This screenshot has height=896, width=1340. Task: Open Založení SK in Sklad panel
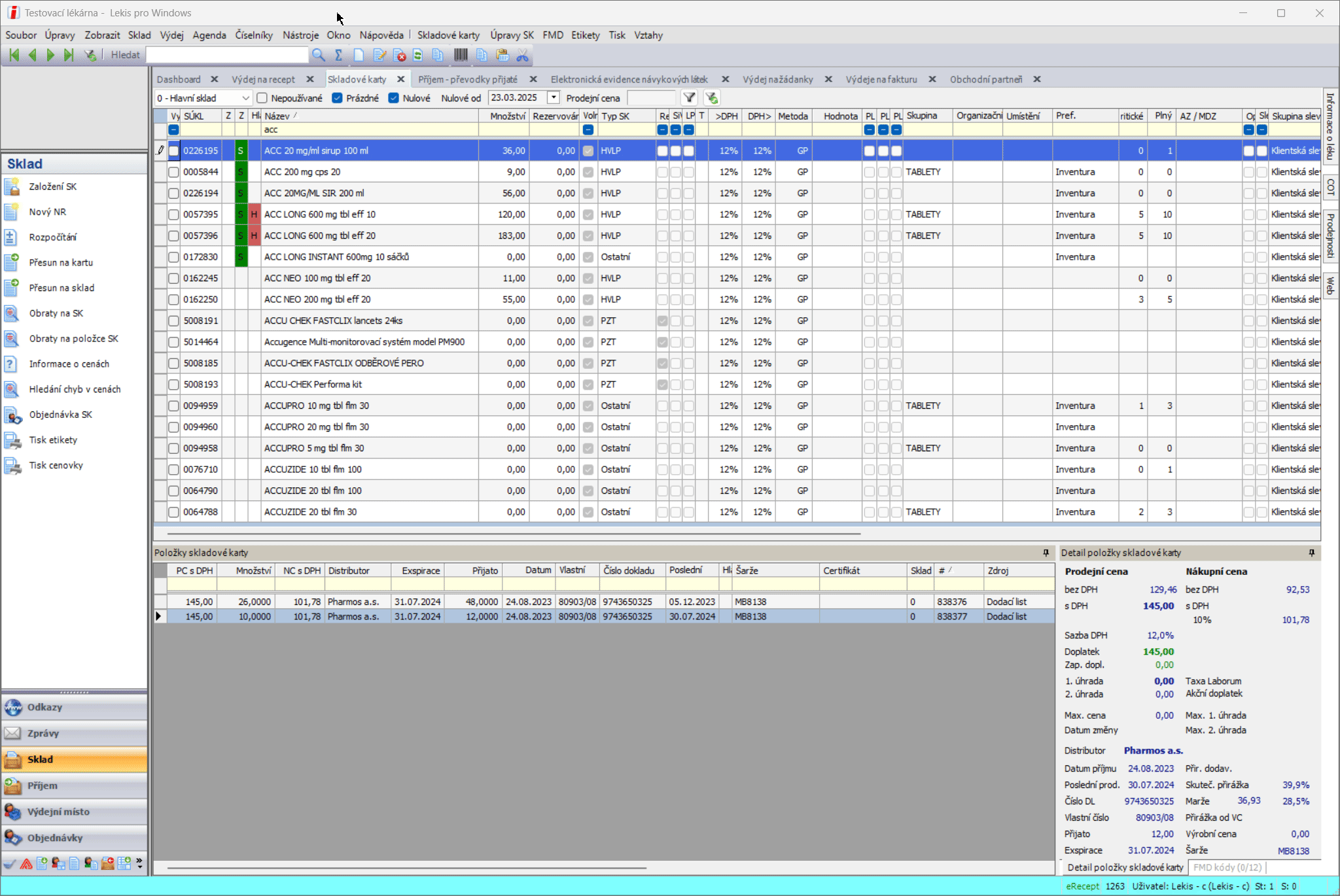coord(52,186)
